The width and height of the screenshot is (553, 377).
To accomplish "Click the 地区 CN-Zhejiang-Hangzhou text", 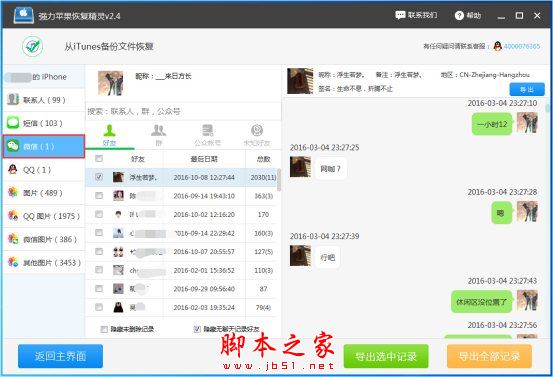I will [x=485, y=75].
